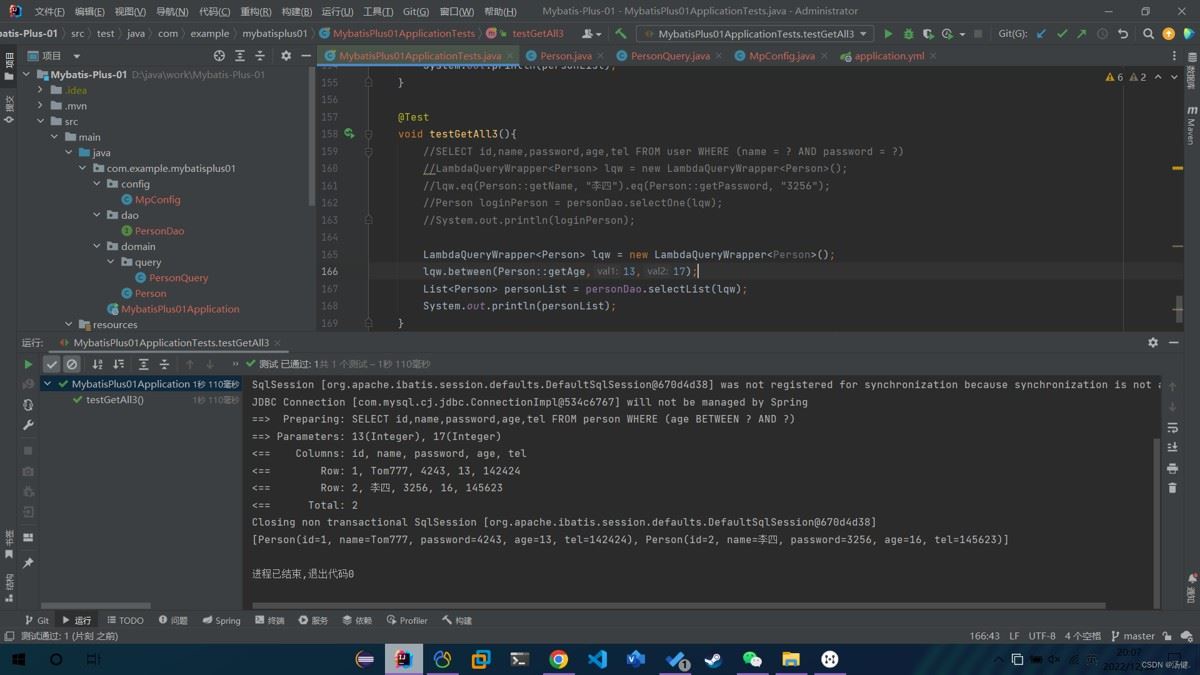Rerun tests in Run panel
The height and width of the screenshot is (675, 1200).
(28, 364)
